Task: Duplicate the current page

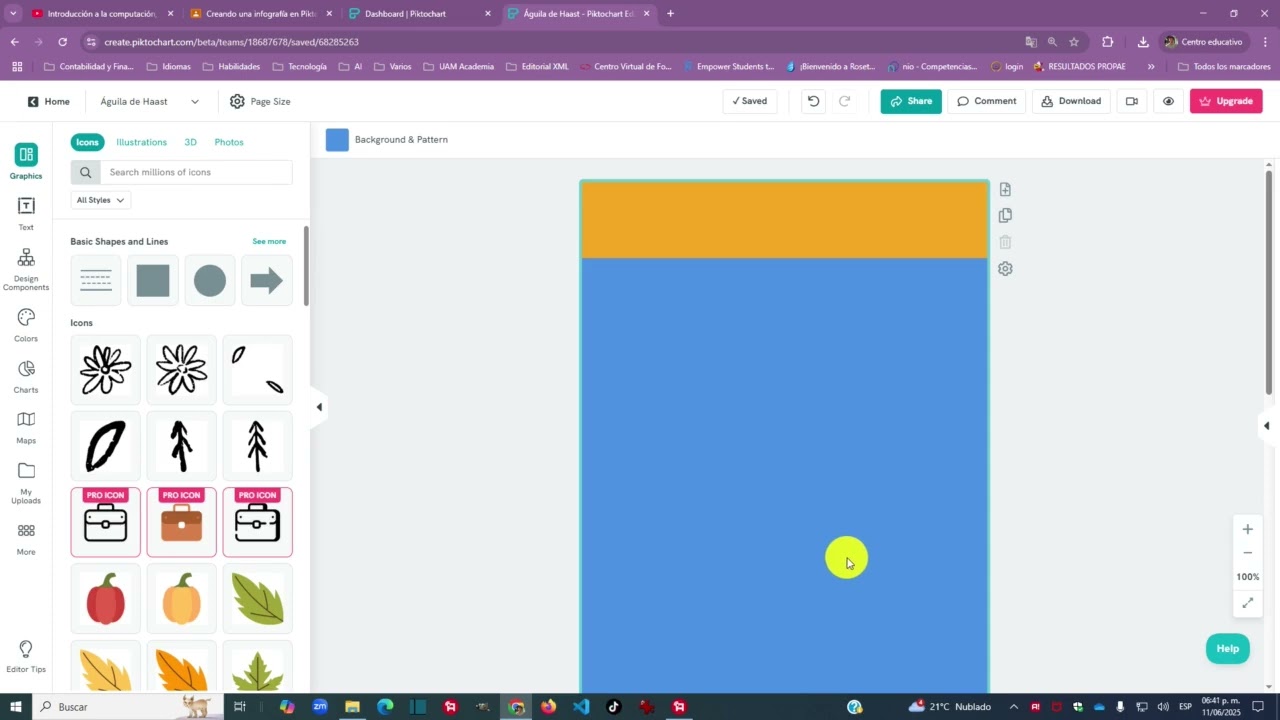Action: tap(1005, 215)
